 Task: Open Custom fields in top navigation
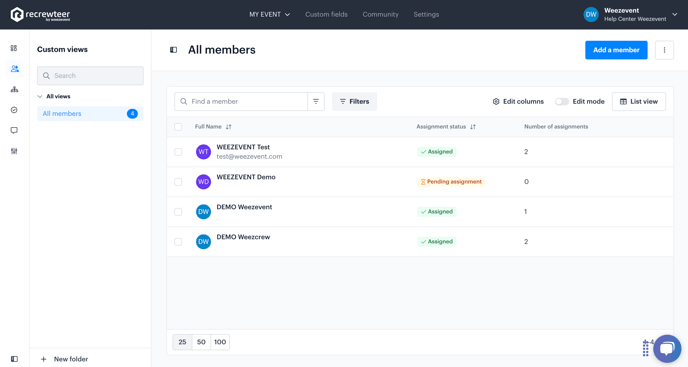pos(326,14)
